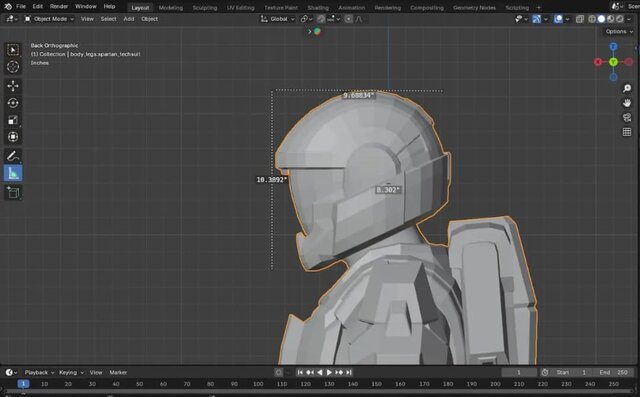The width and height of the screenshot is (640, 397).
Task: Click the Start frame field
Action: click(x=571, y=372)
